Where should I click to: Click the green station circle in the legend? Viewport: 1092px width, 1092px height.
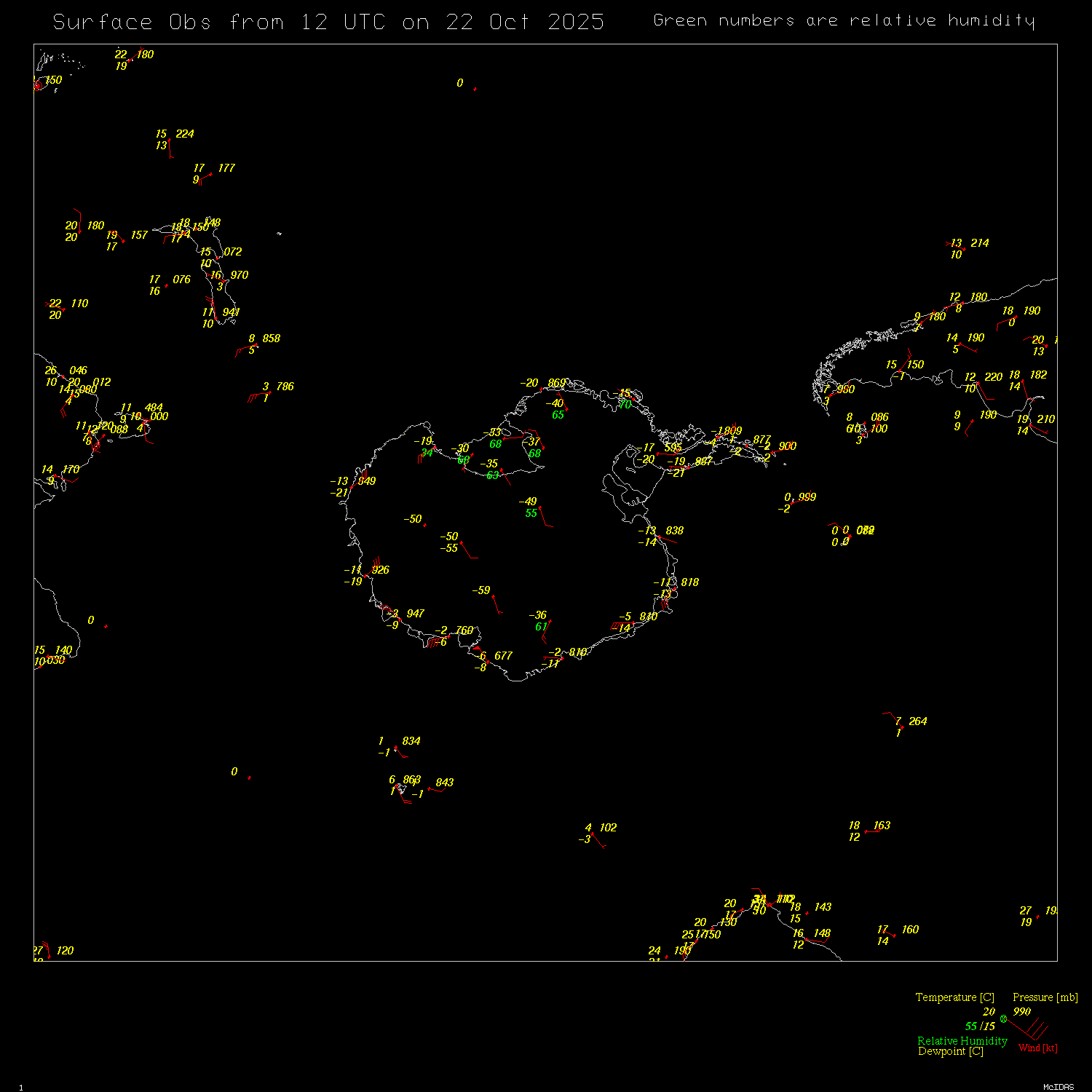[x=1003, y=1018]
